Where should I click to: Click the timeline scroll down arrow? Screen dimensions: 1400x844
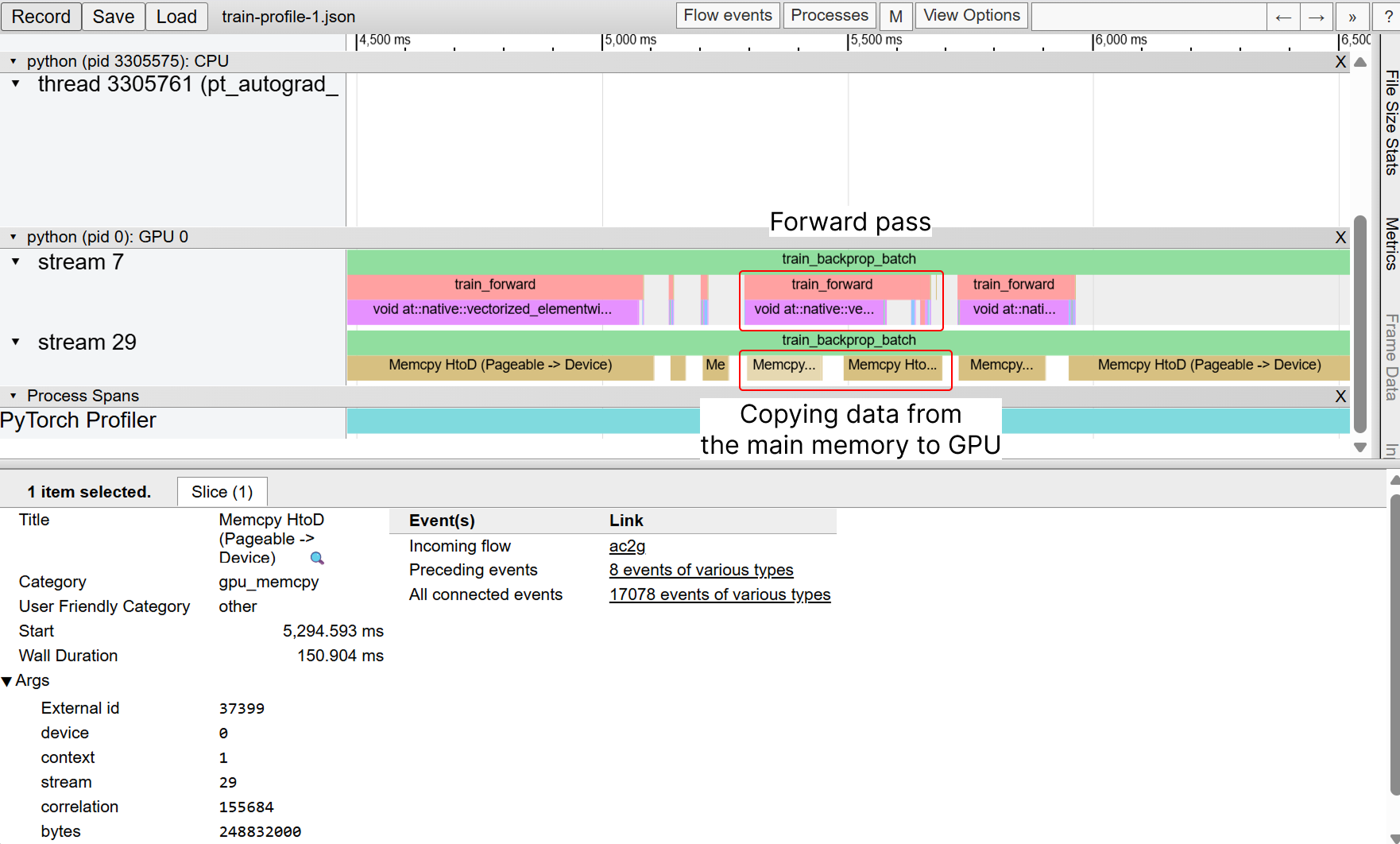(x=1360, y=447)
